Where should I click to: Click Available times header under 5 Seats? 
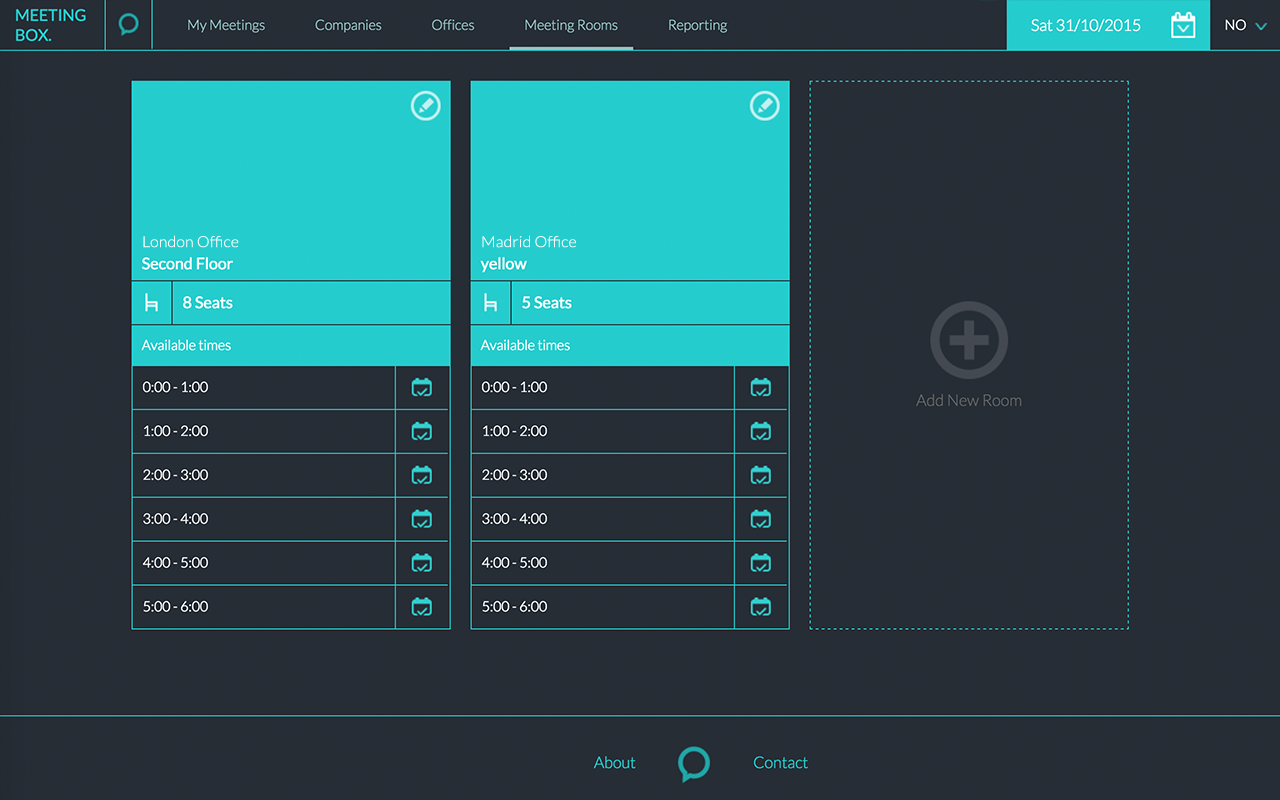(630, 345)
